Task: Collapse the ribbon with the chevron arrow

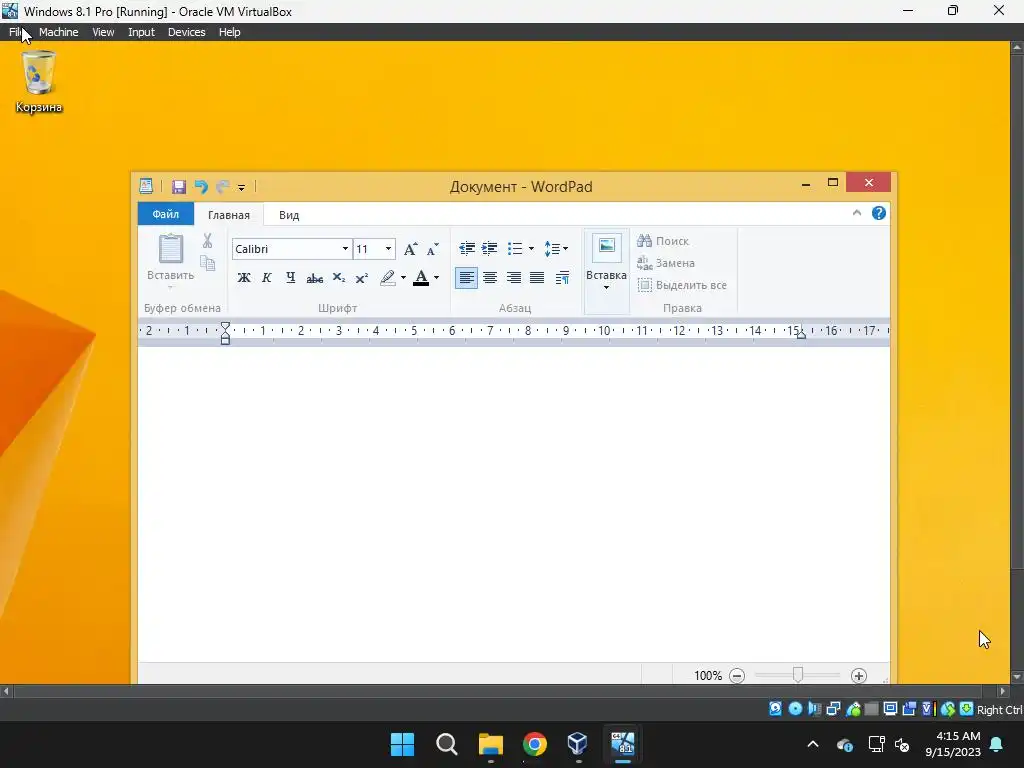Action: 857,213
